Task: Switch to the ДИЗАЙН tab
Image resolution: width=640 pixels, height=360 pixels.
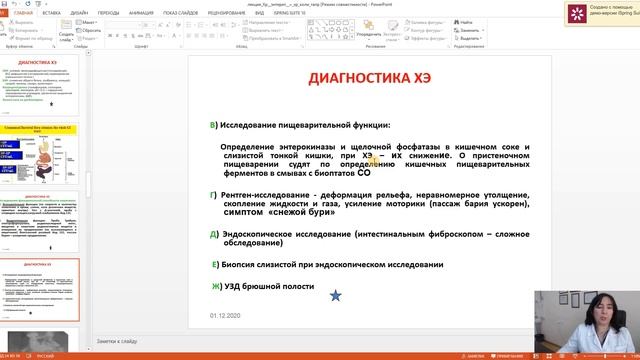Action: (x=79, y=13)
